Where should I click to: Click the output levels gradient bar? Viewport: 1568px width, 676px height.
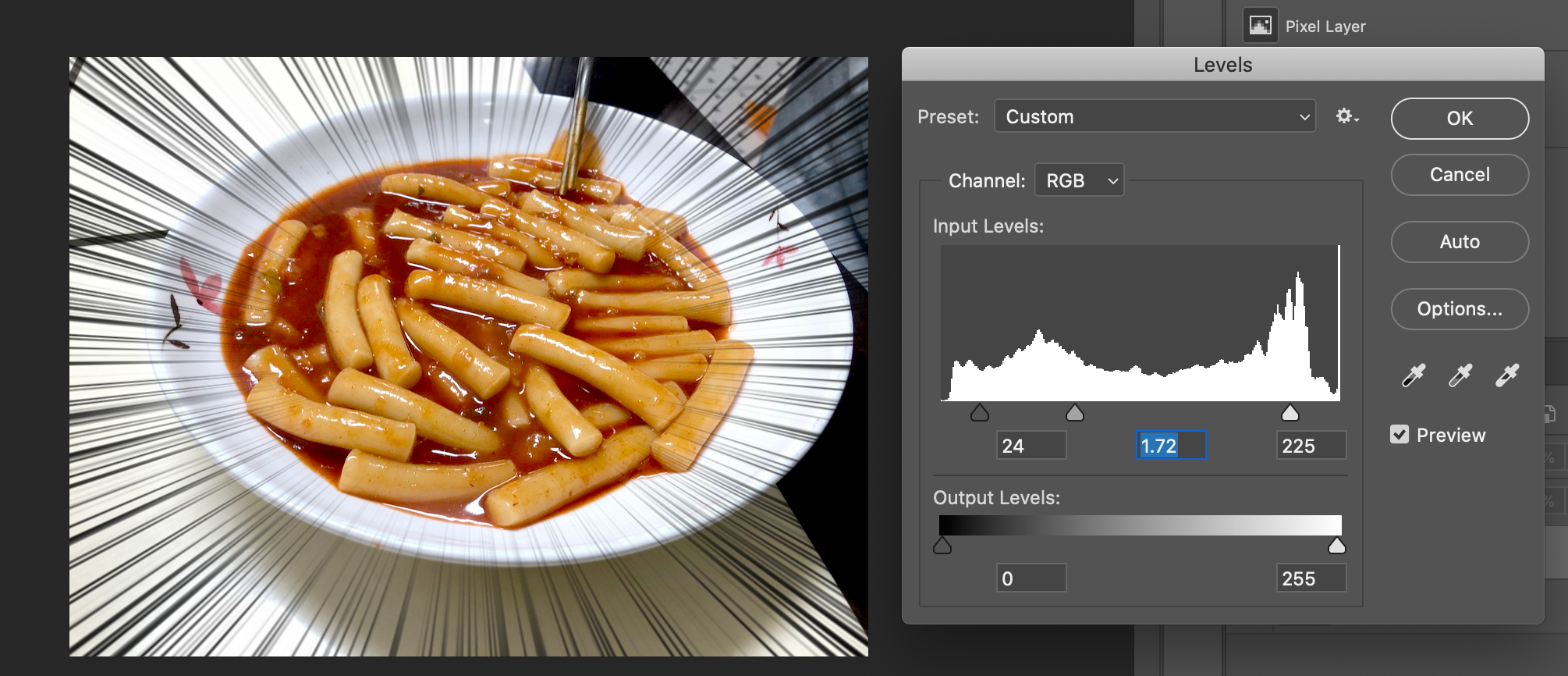tap(1141, 525)
